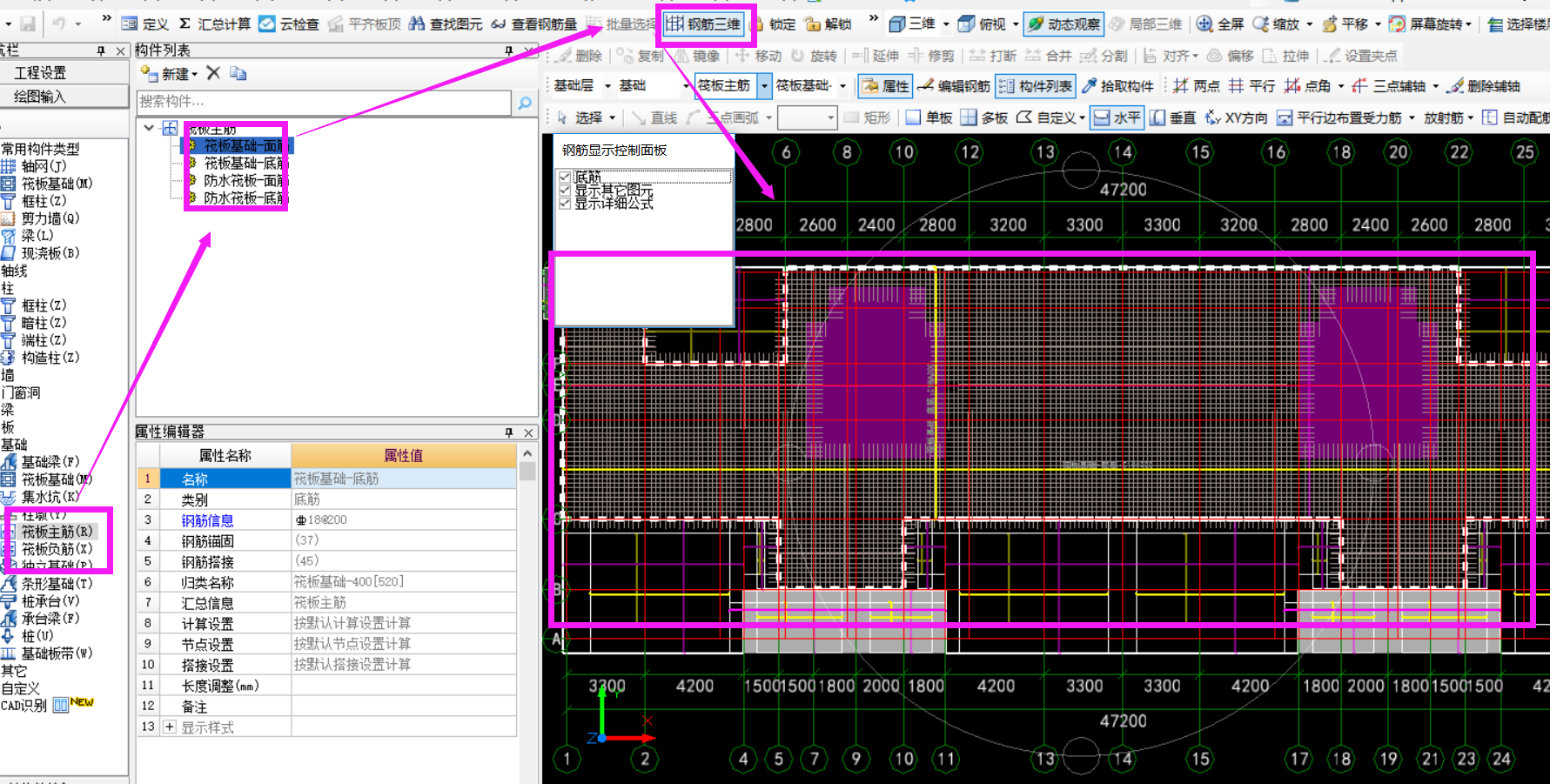Pin the 属性编辑器 panel
The width and height of the screenshot is (1550, 784).
pyautogui.click(x=509, y=432)
